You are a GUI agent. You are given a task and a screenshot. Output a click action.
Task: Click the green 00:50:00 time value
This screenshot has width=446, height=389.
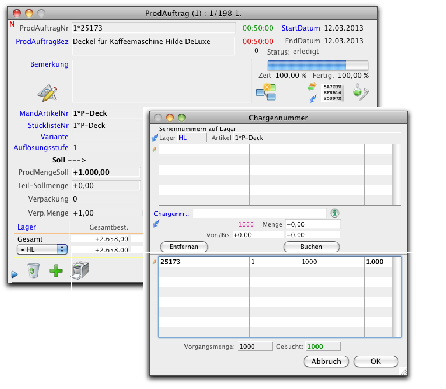tap(258, 28)
